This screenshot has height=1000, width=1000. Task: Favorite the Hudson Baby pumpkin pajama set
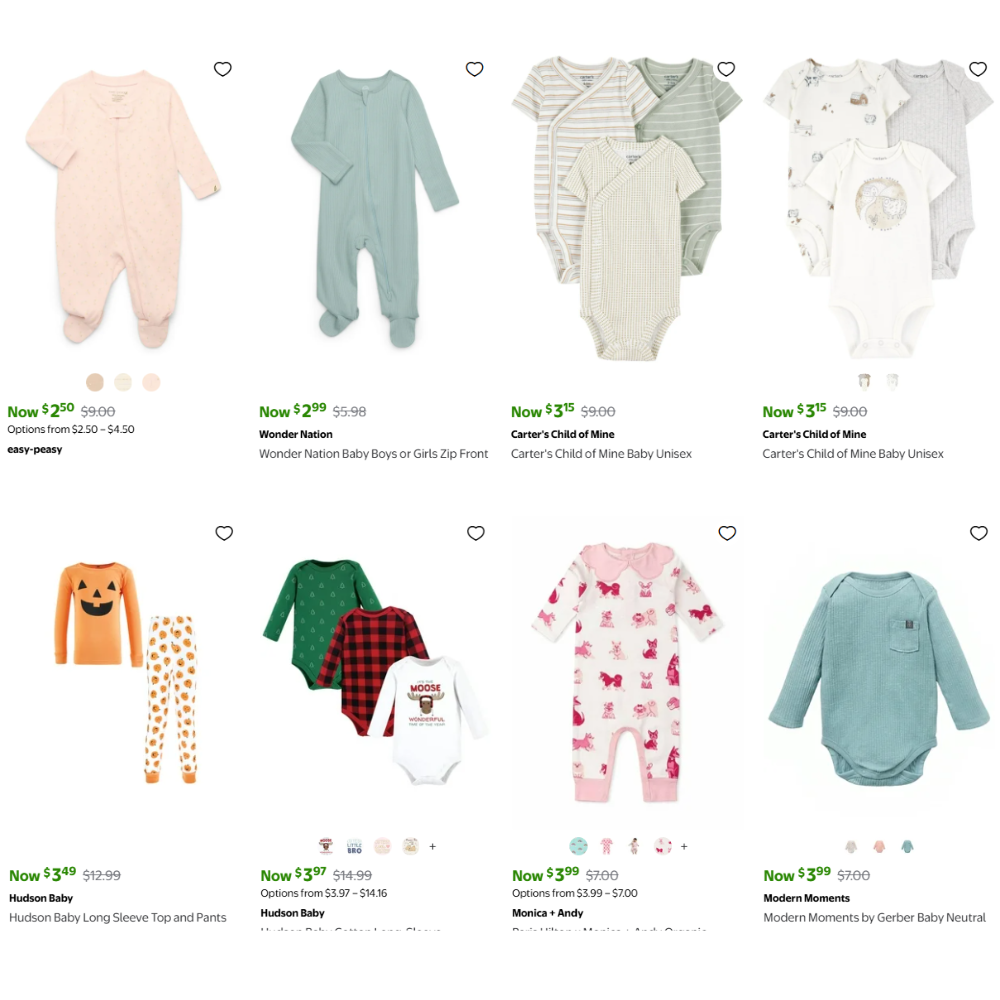pos(224,533)
